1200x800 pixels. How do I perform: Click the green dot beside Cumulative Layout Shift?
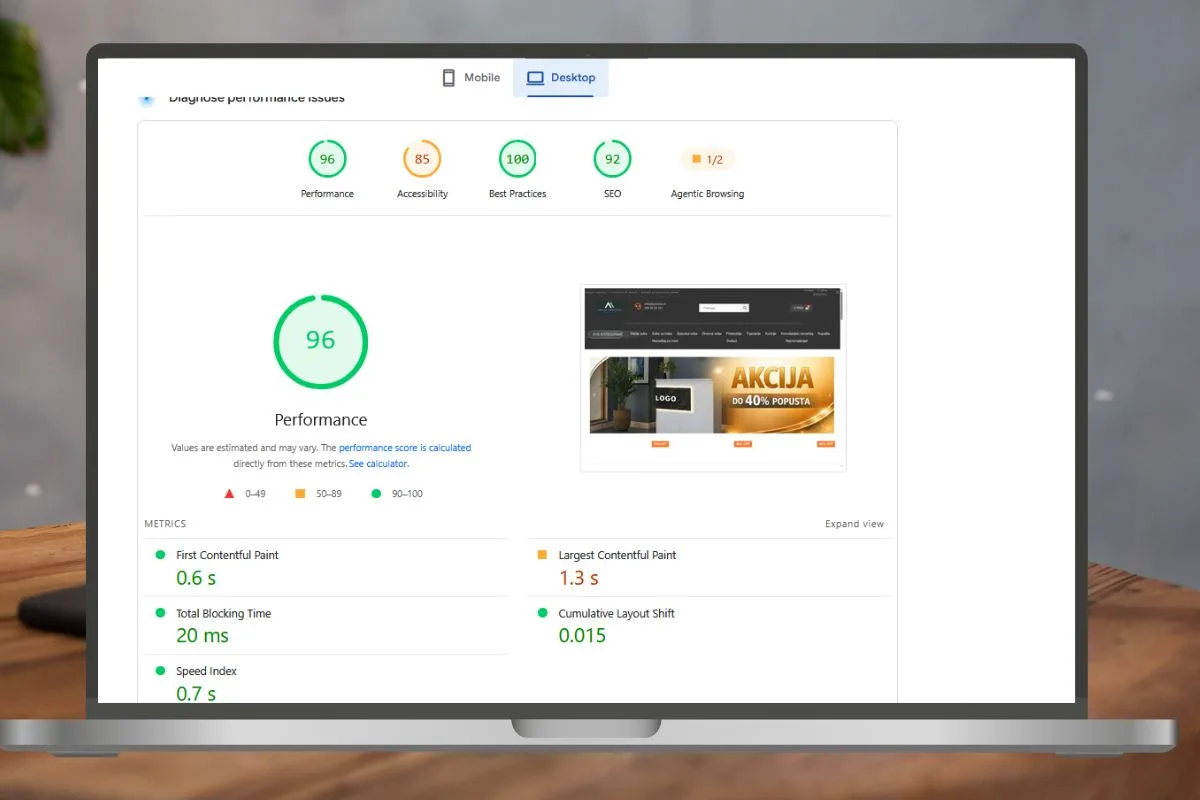tap(542, 613)
